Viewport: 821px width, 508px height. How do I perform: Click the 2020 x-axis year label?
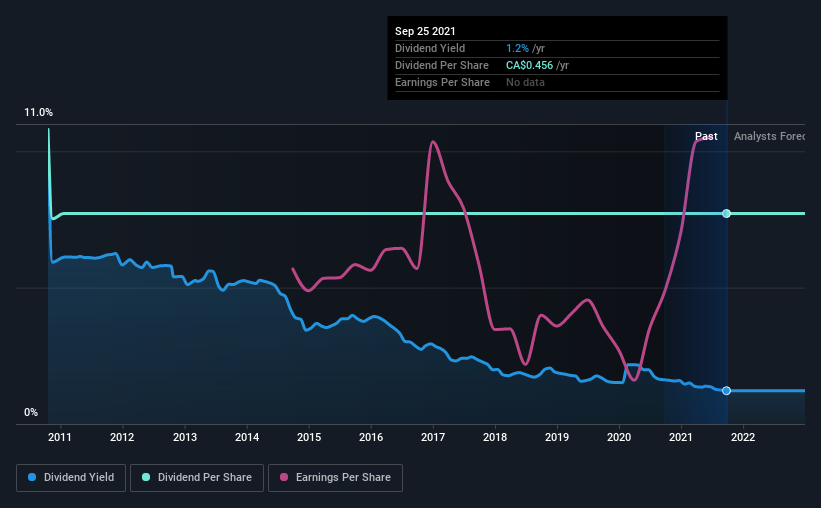[x=619, y=437]
